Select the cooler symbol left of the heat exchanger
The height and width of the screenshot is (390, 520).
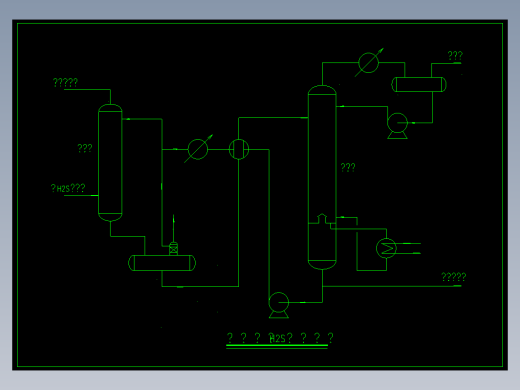[198, 149]
